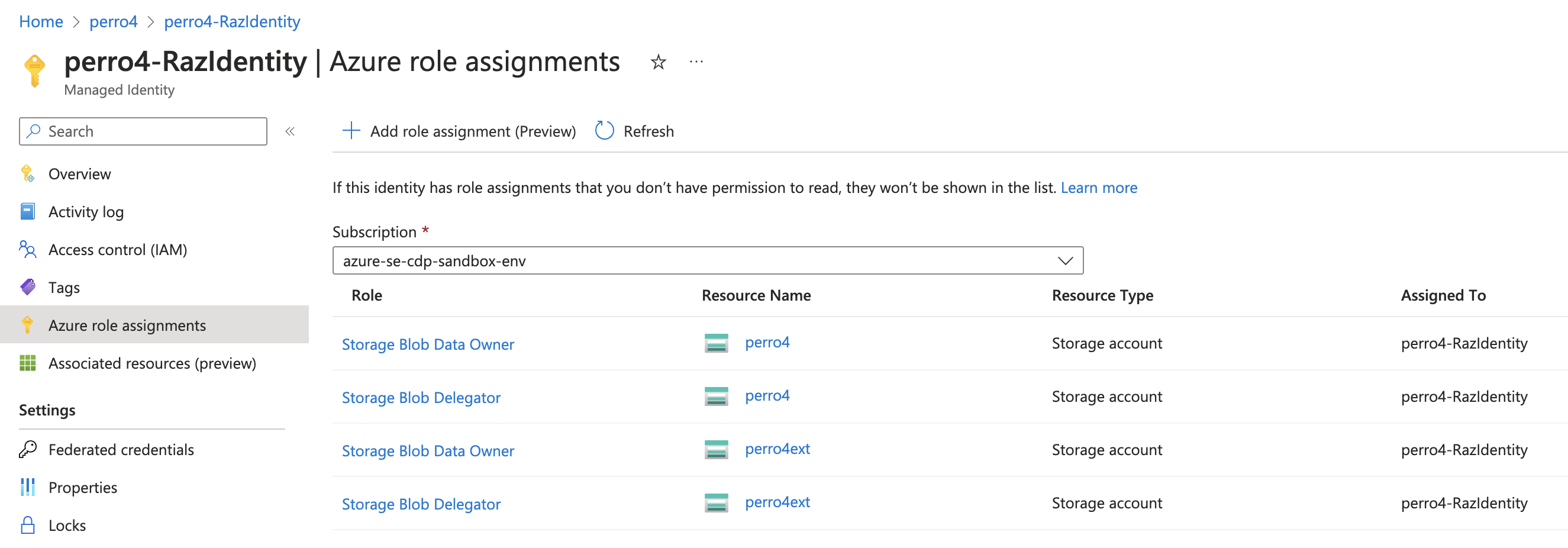Navigate to perro4 in the breadcrumb
The image size is (1568, 548).
[x=113, y=21]
